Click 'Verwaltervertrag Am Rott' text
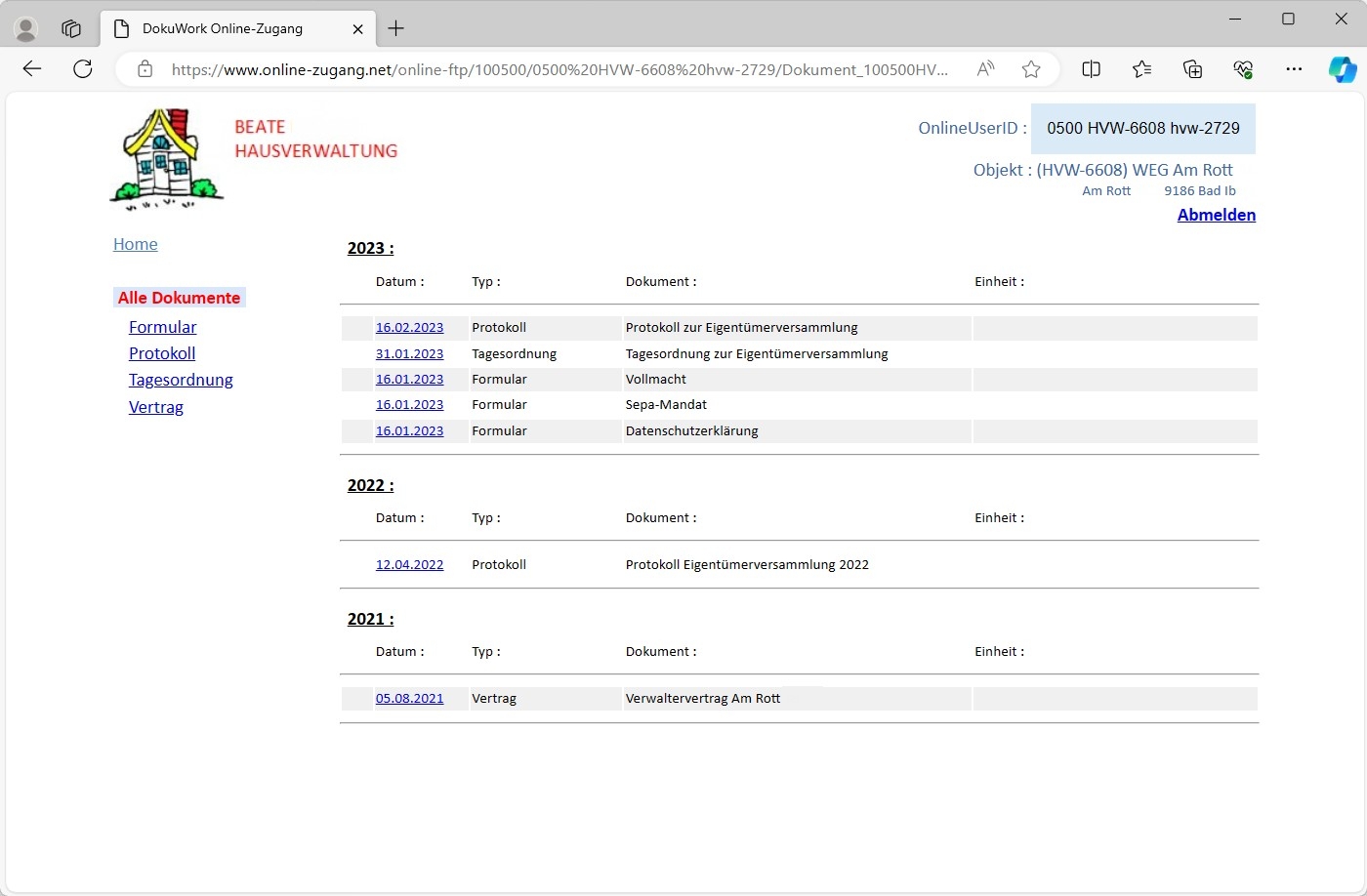The image size is (1367, 896). coord(703,698)
